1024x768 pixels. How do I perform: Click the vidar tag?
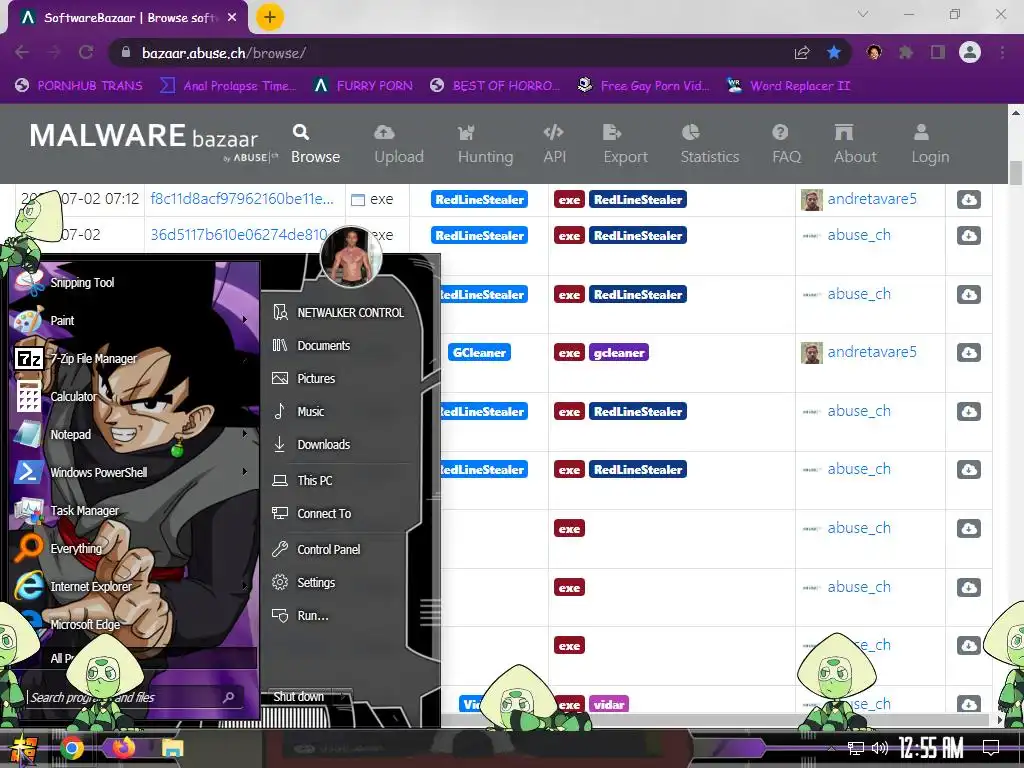609,704
